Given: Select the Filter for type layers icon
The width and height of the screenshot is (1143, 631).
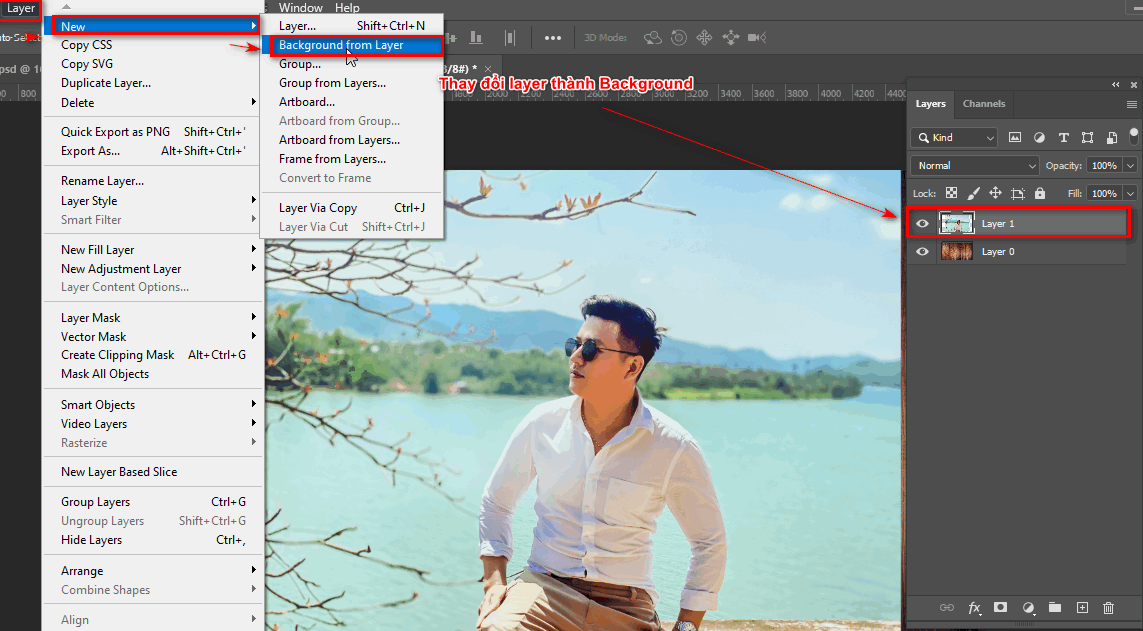Looking at the screenshot, I should (x=1063, y=137).
